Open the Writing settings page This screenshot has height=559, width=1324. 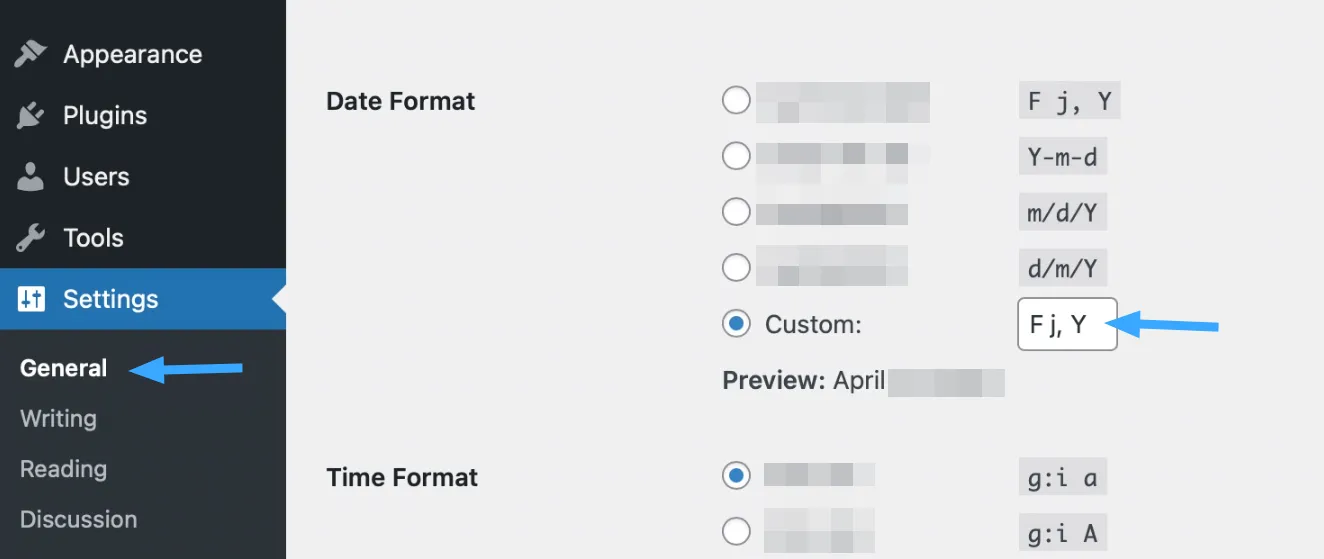pyautogui.click(x=58, y=418)
